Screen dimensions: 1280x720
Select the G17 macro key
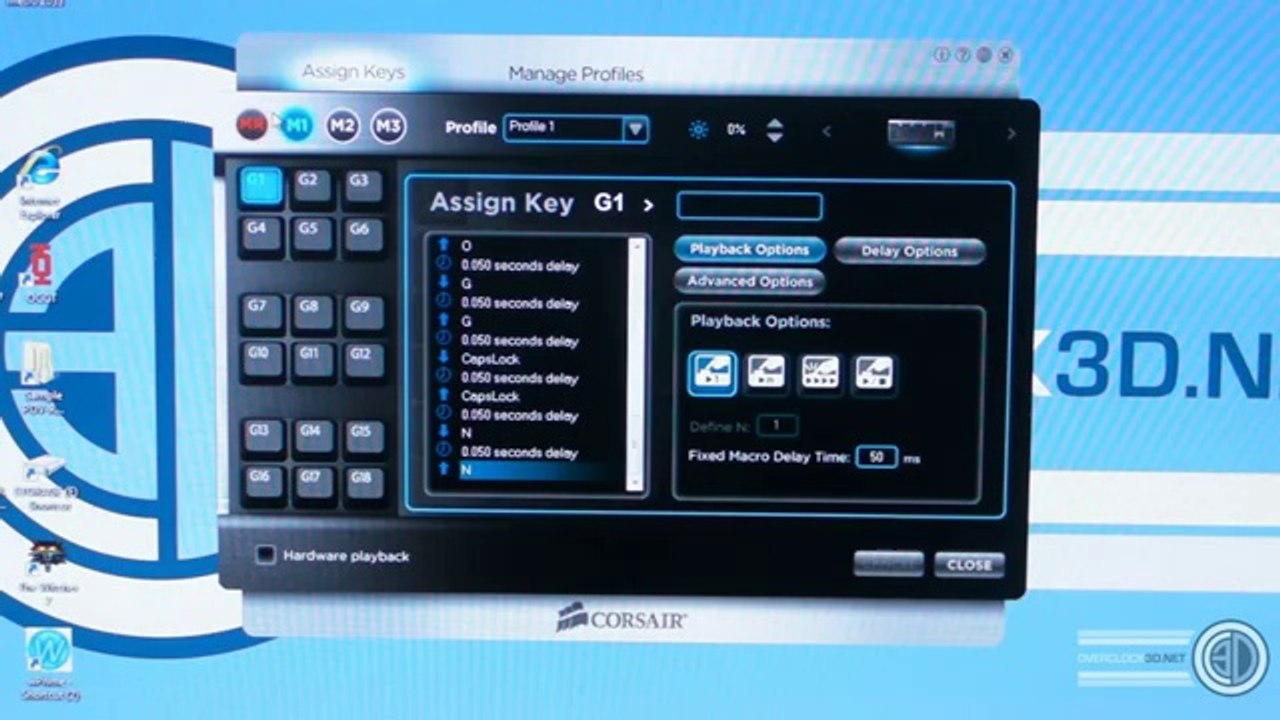(x=312, y=484)
